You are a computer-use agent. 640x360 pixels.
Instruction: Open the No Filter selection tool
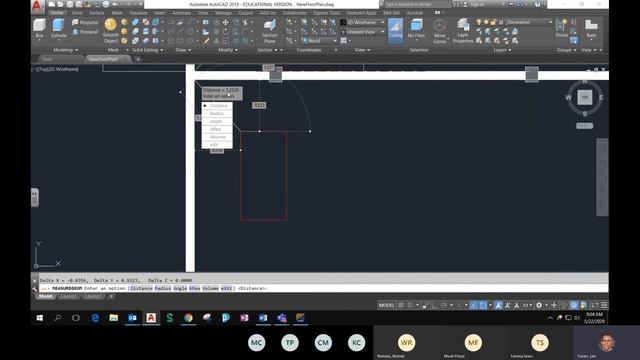click(416, 29)
